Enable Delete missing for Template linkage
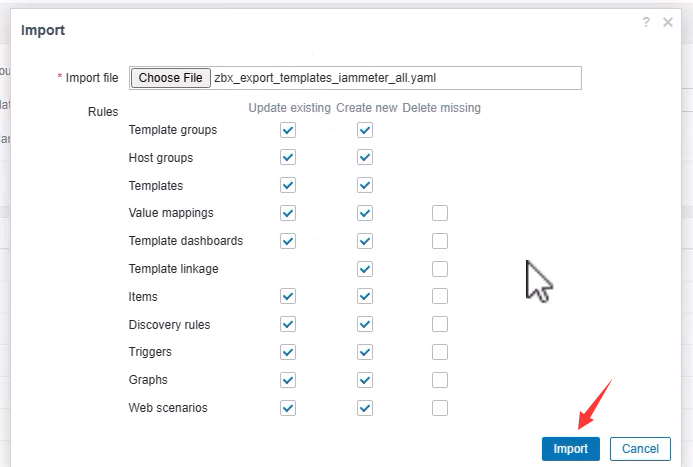The width and height of the screenshot is (693, 467). pos(440,269)
